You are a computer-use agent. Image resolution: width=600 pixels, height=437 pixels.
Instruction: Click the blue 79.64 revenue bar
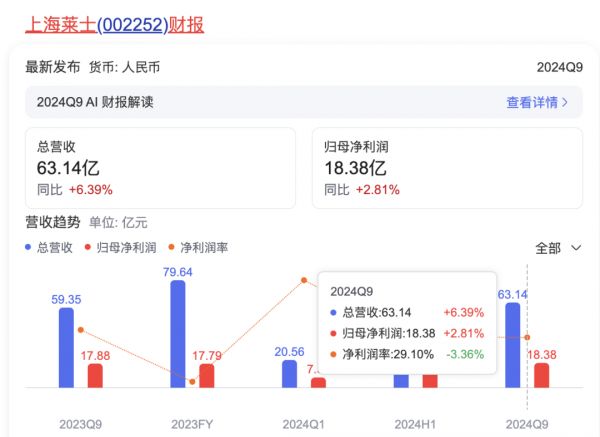(178, 334)
